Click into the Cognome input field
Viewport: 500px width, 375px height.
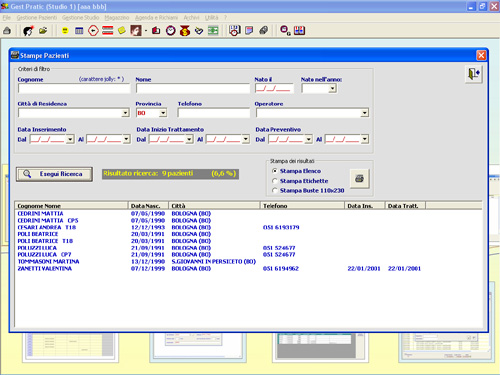point(74,88)
